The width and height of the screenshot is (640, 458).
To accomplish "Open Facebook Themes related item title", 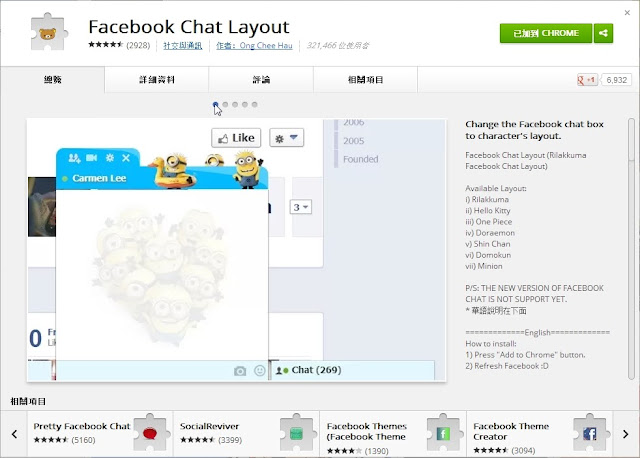I will (367, 431).
